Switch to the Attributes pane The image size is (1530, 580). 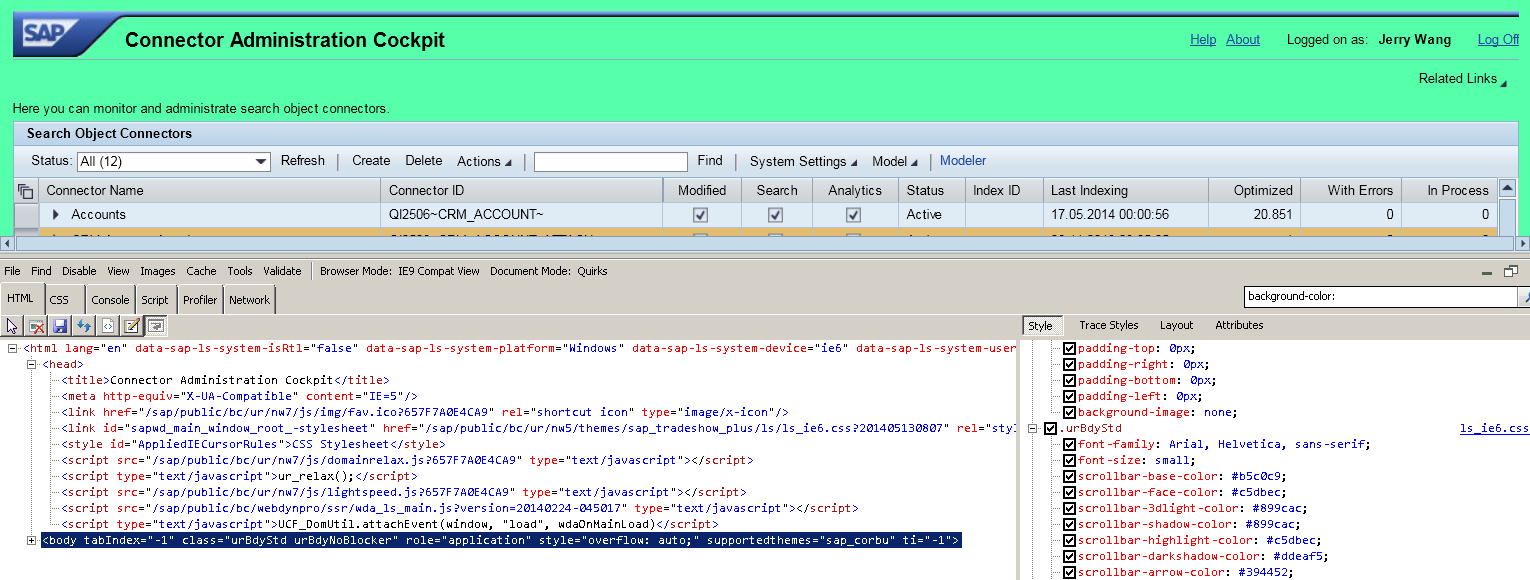[1239, 325]
